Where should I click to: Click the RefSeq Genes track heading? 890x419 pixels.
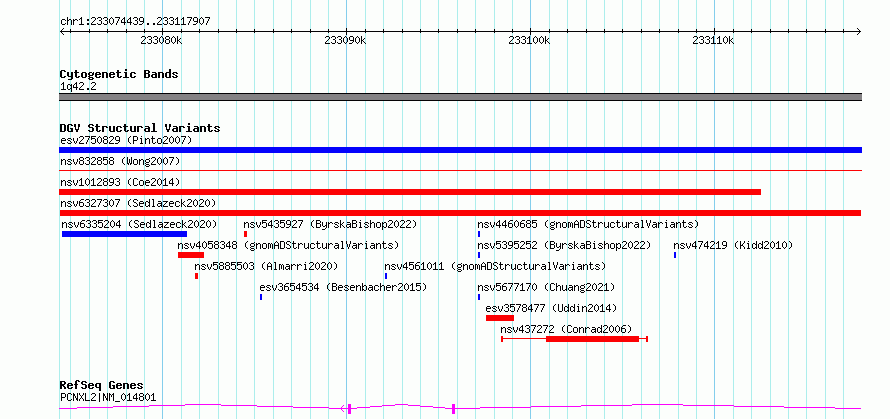coord(102,386)
